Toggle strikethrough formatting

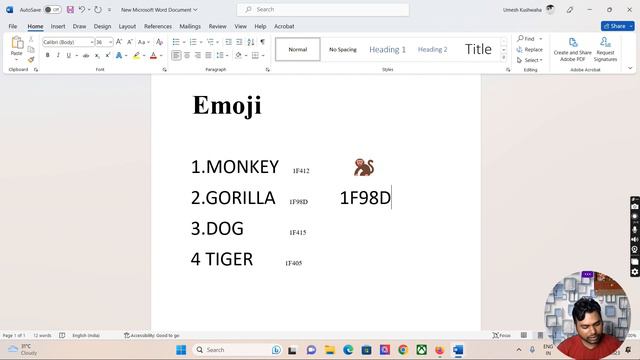pyautogui.click(x=86, y=55)
